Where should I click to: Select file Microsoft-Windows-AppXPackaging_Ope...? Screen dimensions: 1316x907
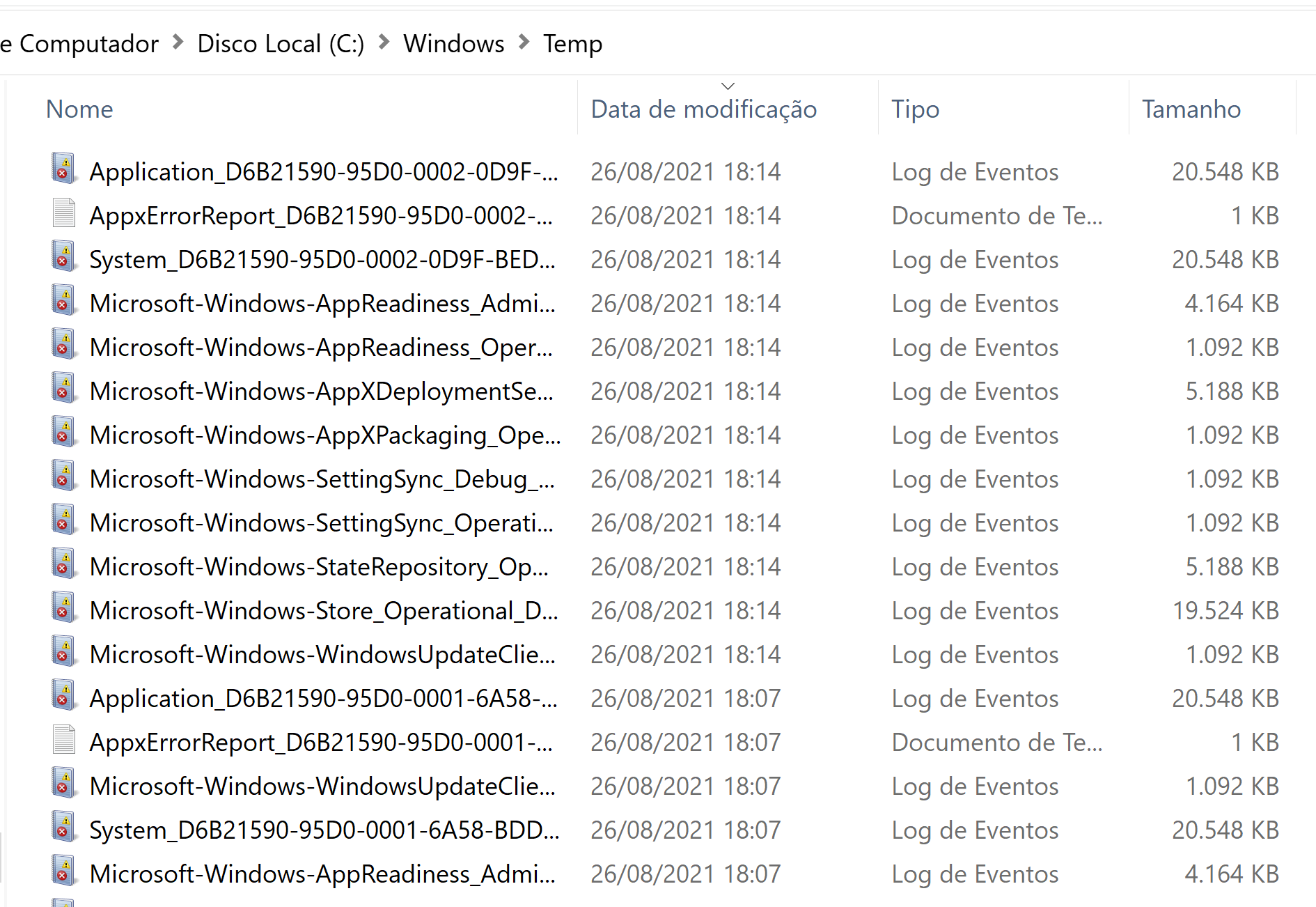tap(325, 435)
